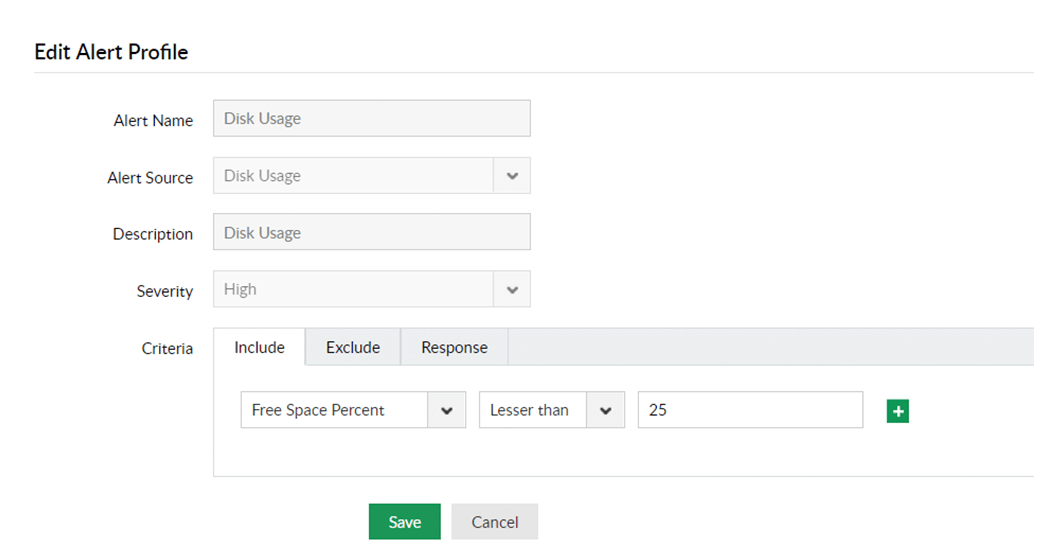
Task: Focus the Description text field
Action: click(x=371, y=233)
